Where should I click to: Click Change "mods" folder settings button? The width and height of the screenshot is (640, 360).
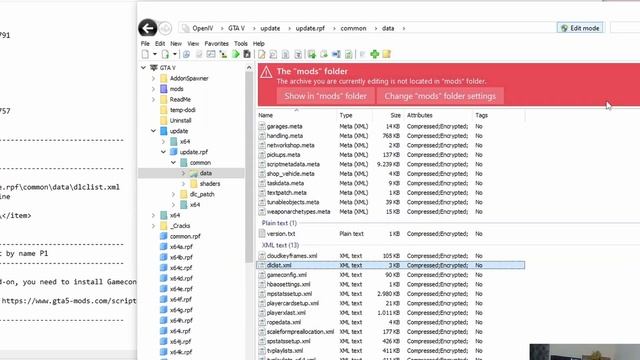pos(440,96)
